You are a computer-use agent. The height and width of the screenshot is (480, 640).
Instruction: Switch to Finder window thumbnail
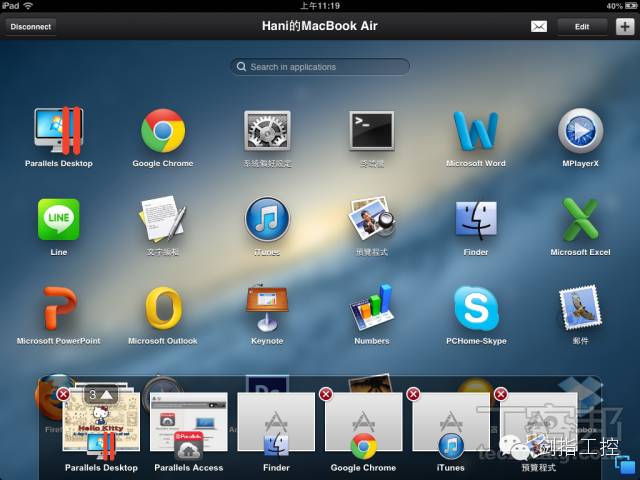click(x=276, y=422)
